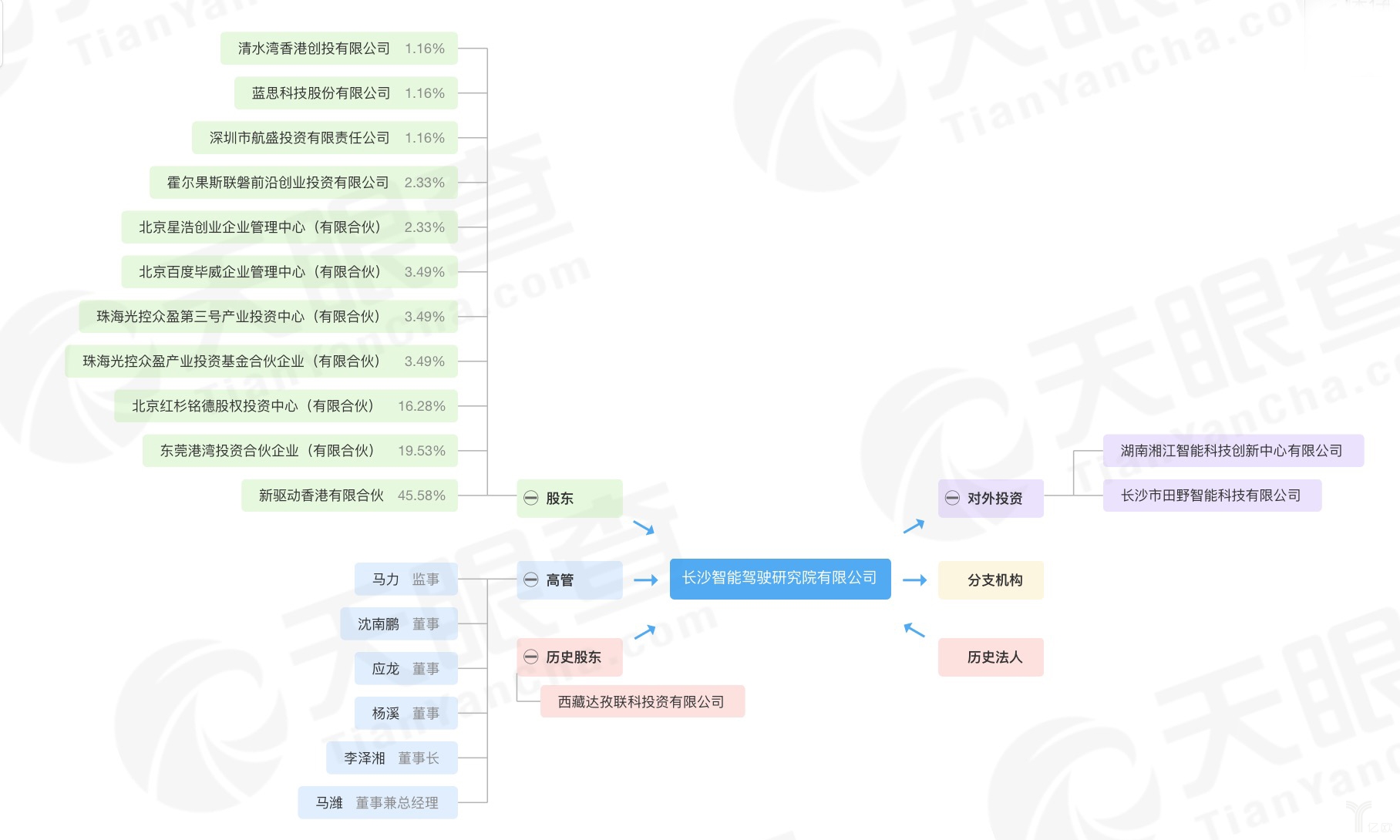The image size is (1400, 840).
Task: Open shareholder 东莞港湾投资合伙企业
Action: (x=300, y=451)
